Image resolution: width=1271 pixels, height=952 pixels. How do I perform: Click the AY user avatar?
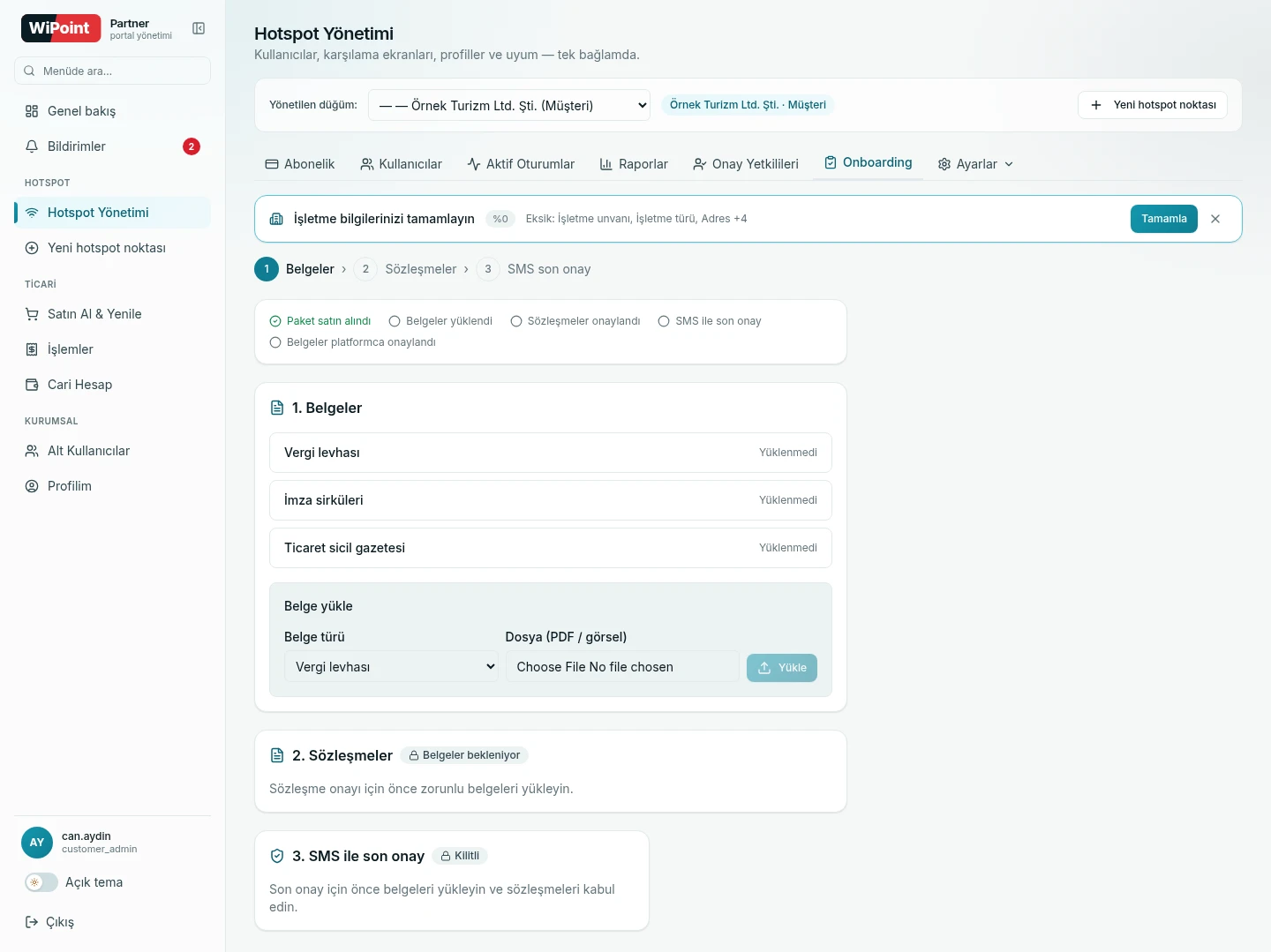37,843
